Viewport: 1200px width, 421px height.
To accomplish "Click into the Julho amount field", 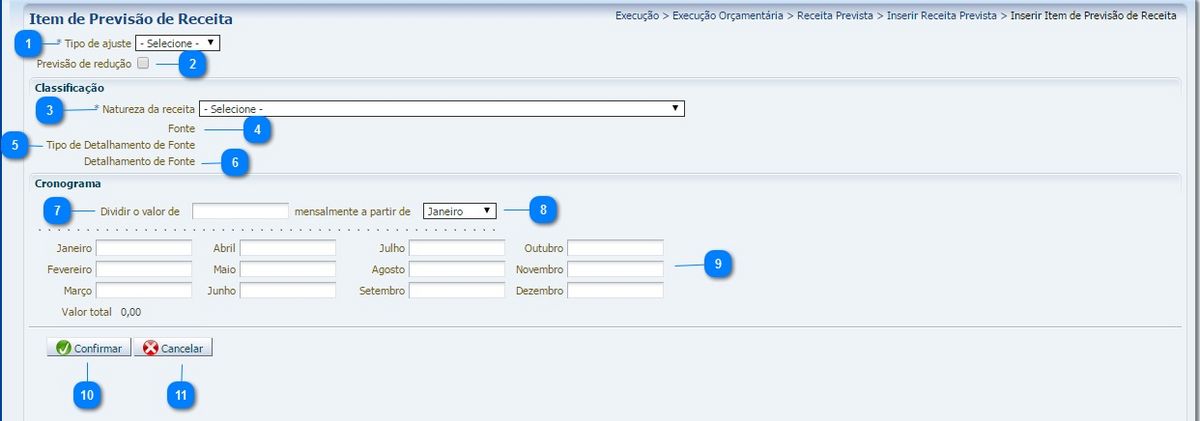I will click(x=456, y=248).
